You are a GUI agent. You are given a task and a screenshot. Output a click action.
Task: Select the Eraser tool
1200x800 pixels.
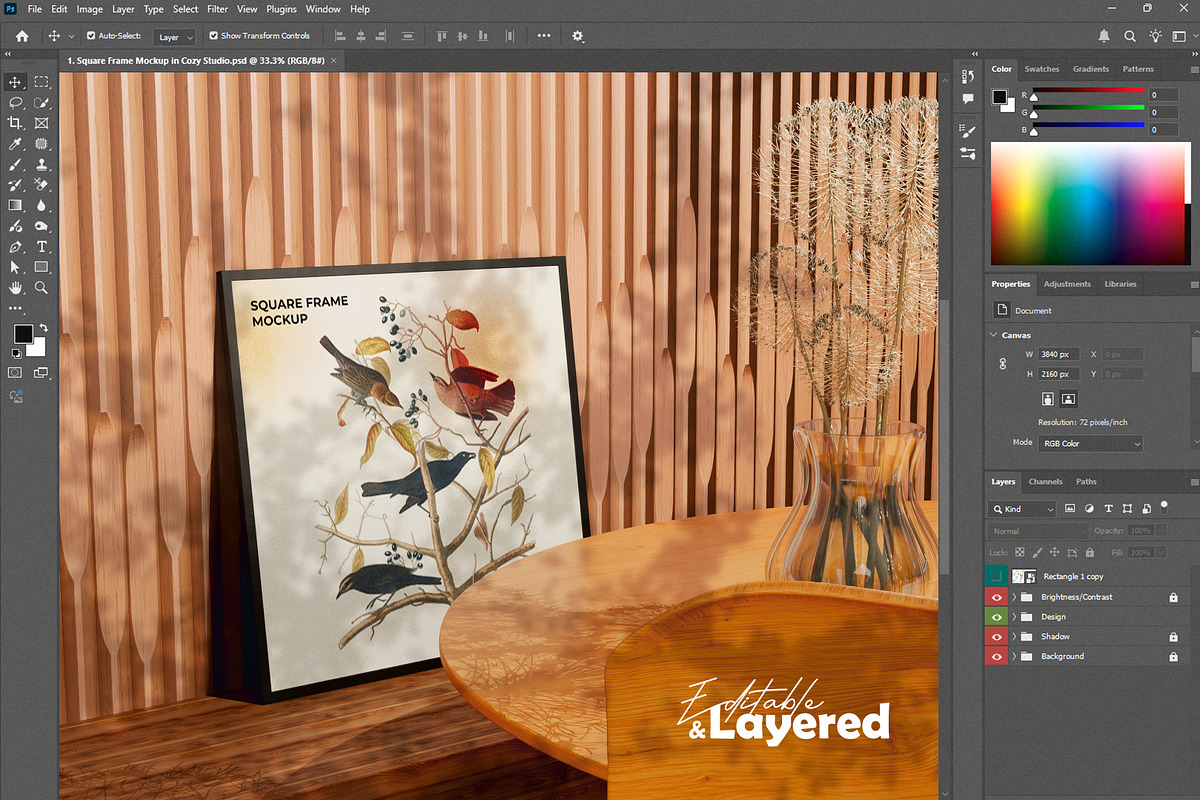[42, 185]
